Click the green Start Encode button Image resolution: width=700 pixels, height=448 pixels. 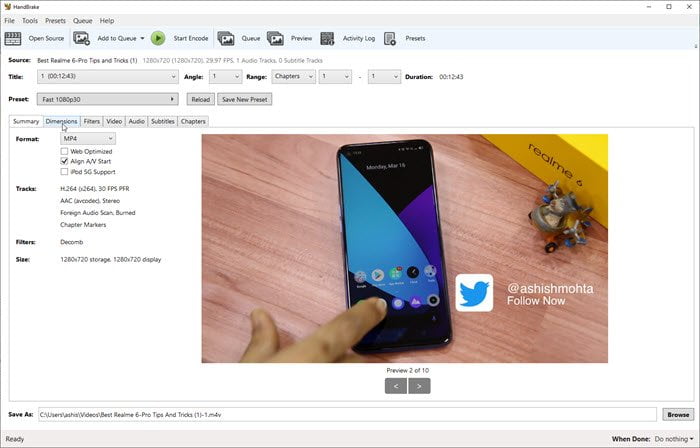(x=158, y=38)
